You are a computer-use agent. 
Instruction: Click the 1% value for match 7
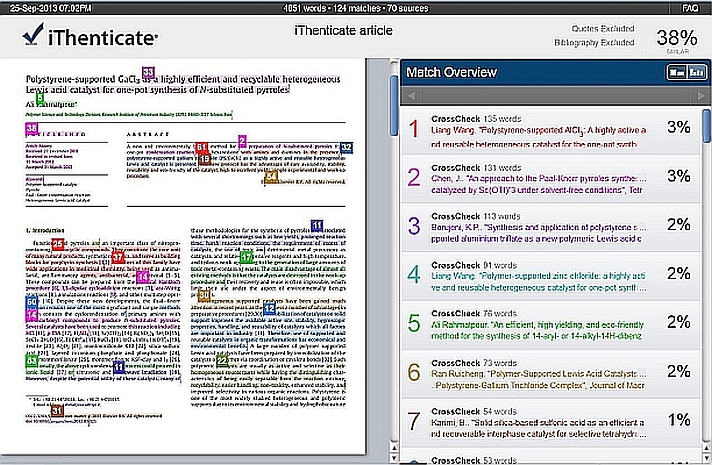(678, 420)
